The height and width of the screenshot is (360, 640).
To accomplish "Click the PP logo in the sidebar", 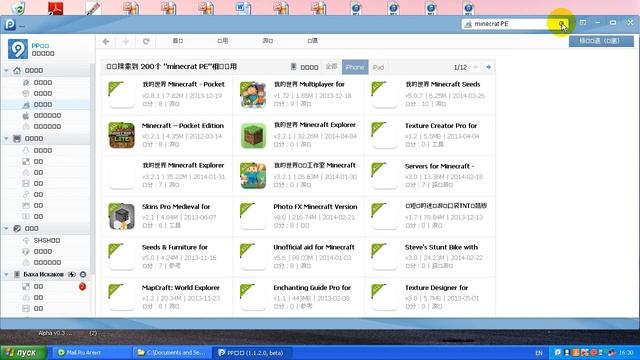I will 18,49.
